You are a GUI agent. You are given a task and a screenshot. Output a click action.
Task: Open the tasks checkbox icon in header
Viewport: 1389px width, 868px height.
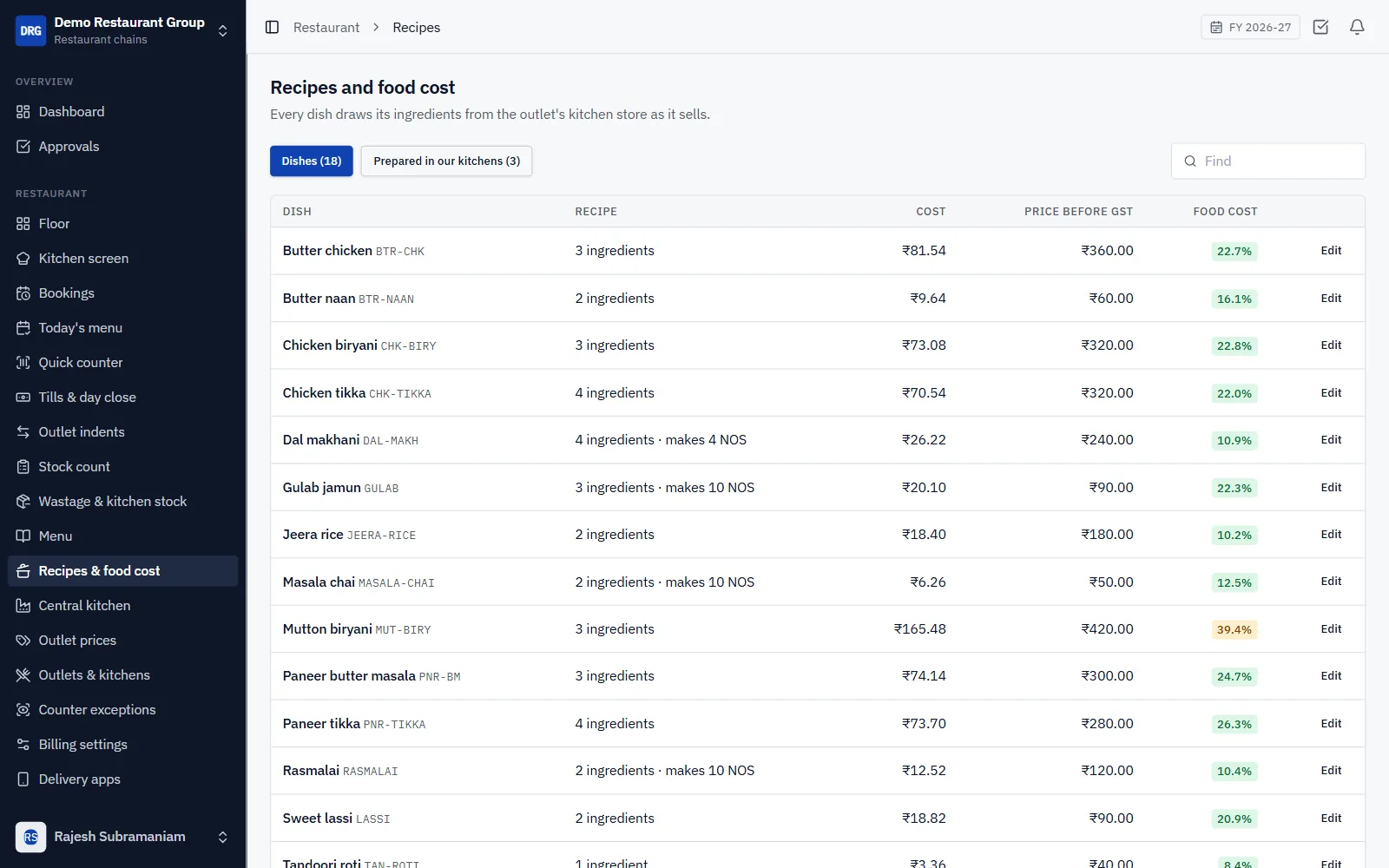click(1320, 27)
